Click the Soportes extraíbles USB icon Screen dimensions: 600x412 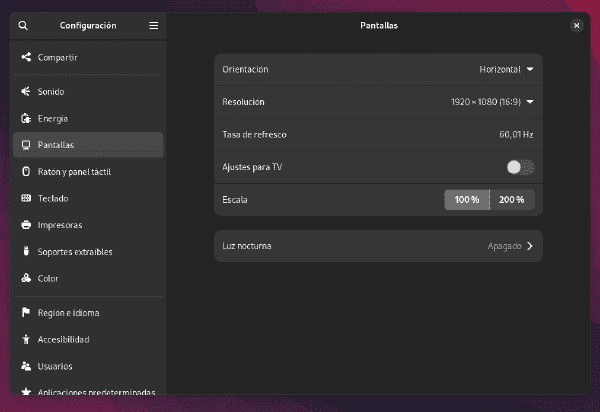tap(26, 251)
